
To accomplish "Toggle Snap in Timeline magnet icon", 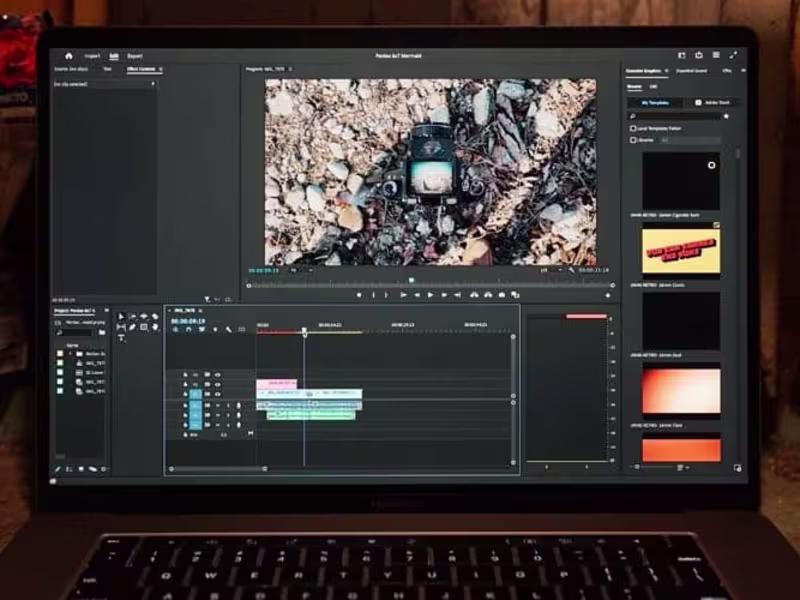I will [189, 330].
